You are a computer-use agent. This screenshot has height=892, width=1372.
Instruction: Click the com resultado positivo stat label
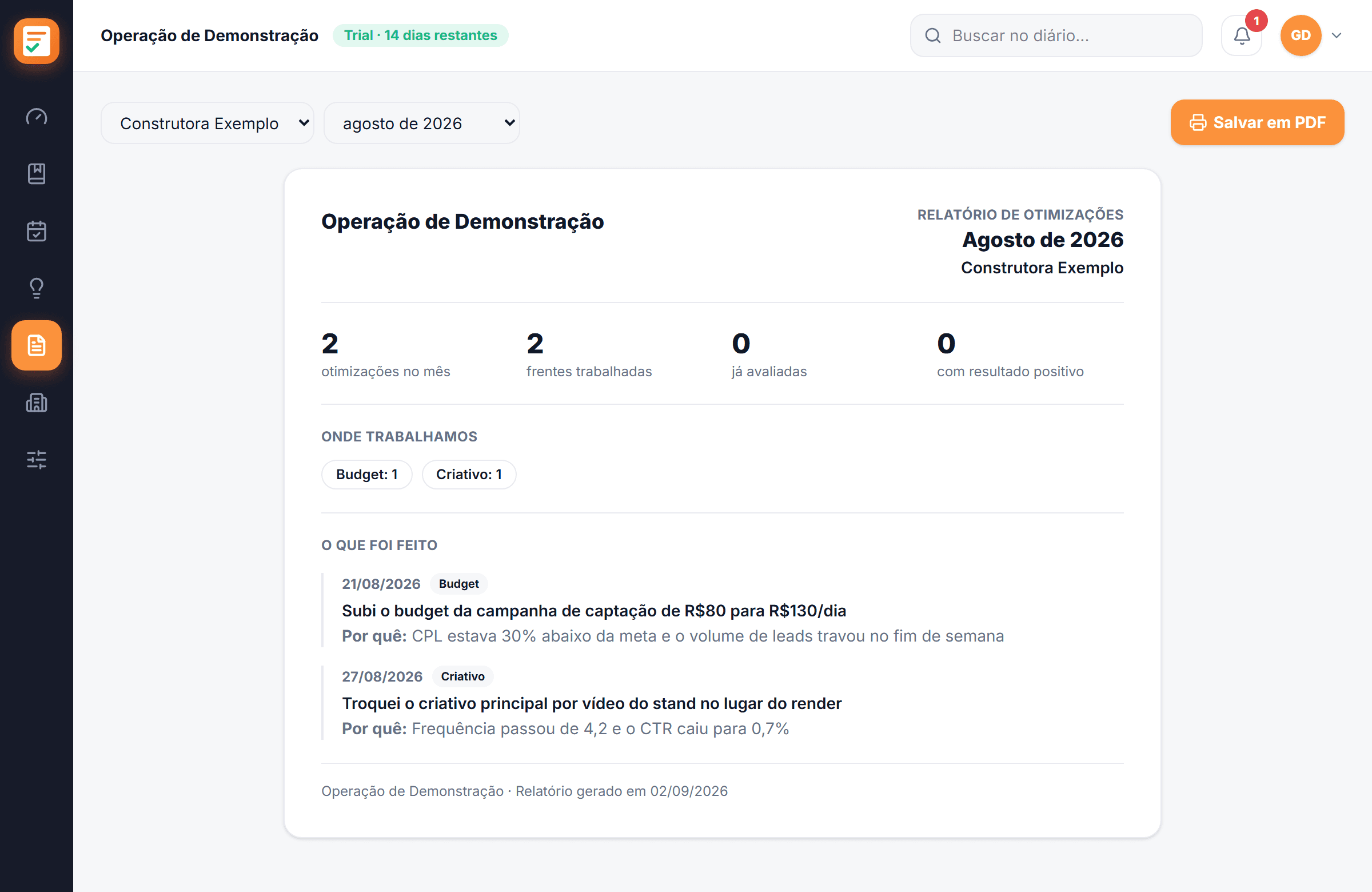1010,371
